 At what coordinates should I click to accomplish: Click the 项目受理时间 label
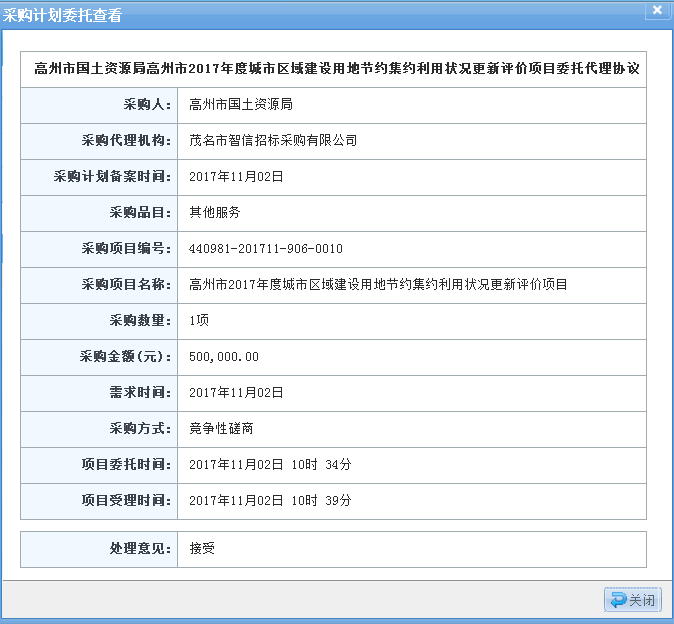coord(126,500)
